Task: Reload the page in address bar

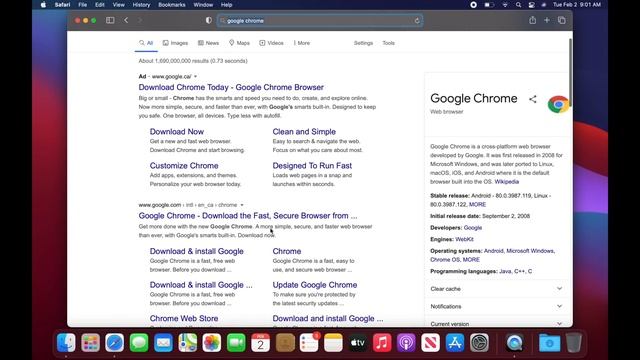Action: point(417,21)
